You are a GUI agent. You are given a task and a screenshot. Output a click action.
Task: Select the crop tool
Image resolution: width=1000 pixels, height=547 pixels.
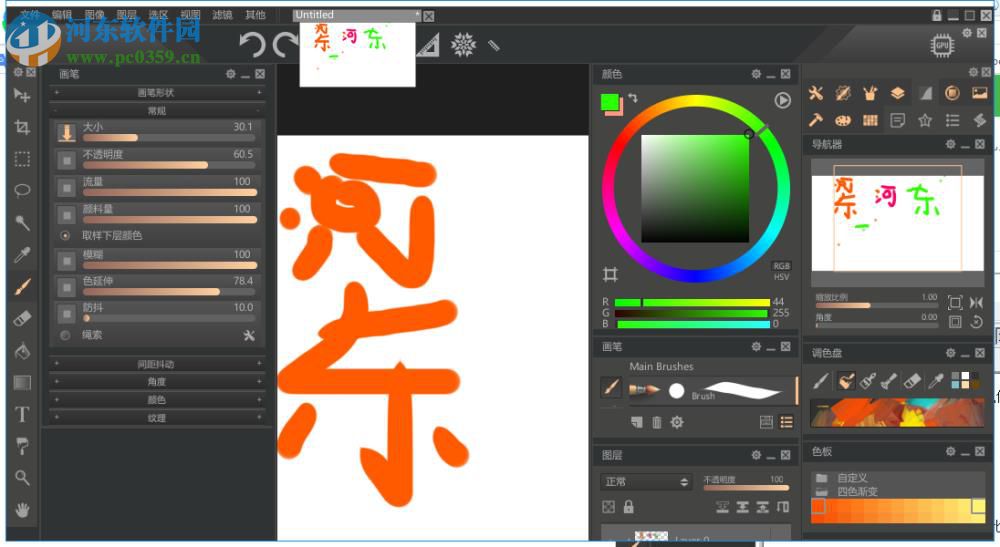click(x=22, y=127)
